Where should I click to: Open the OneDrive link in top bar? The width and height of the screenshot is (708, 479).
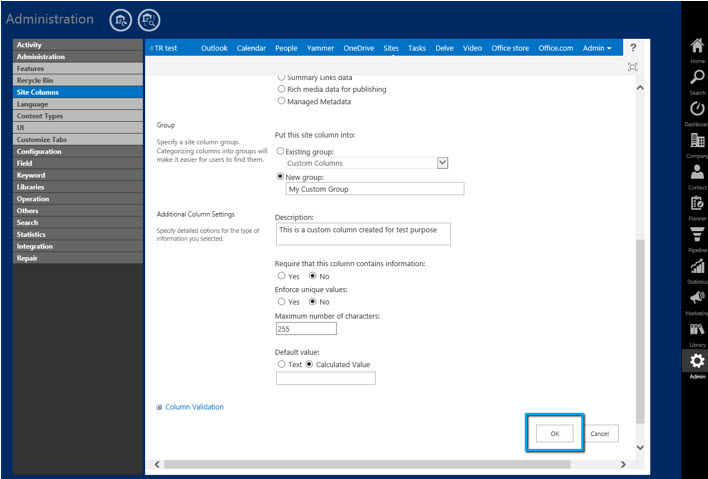359,48
